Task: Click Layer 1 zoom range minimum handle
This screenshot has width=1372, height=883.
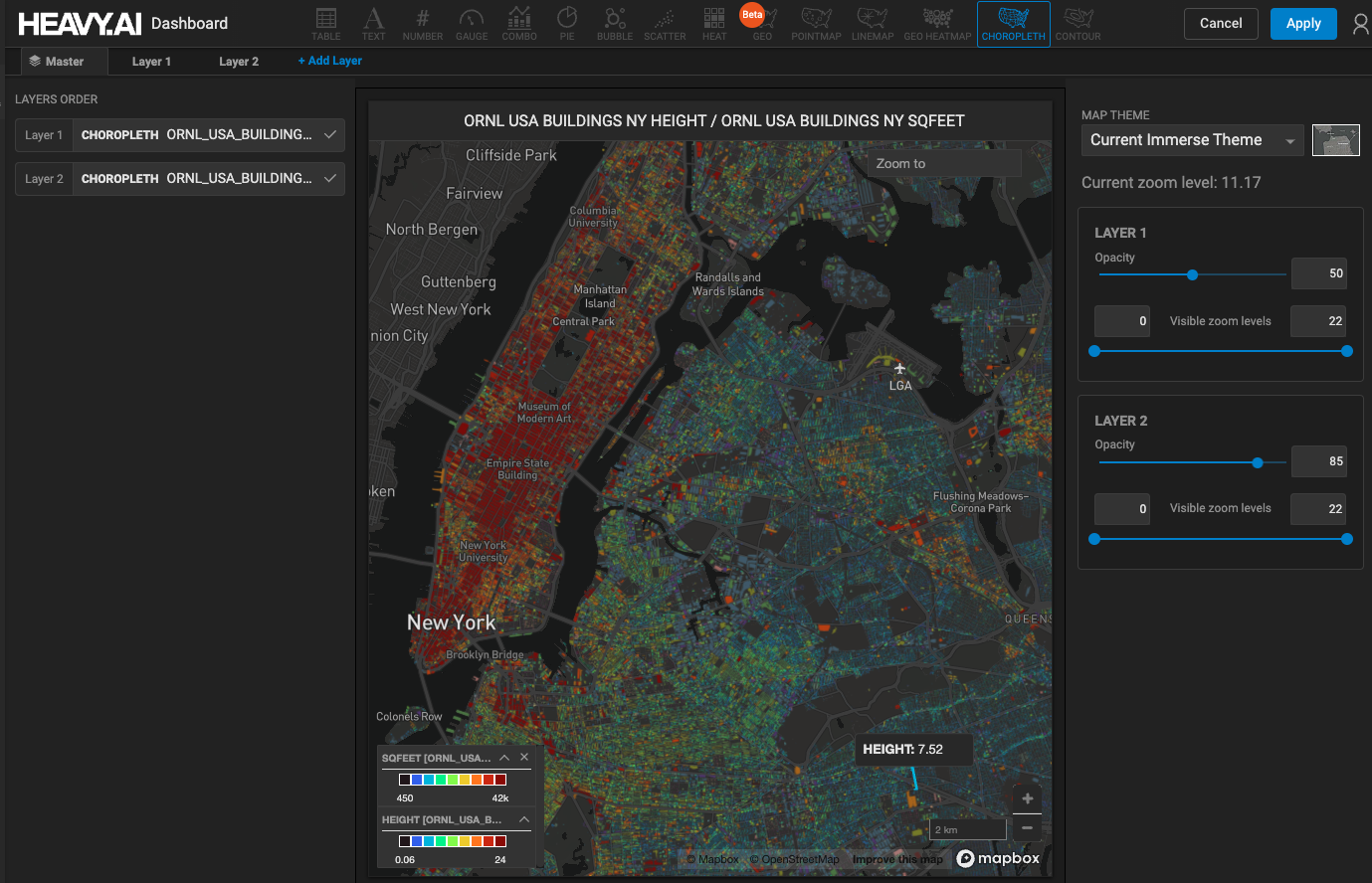Action: tap(1094, 351)
